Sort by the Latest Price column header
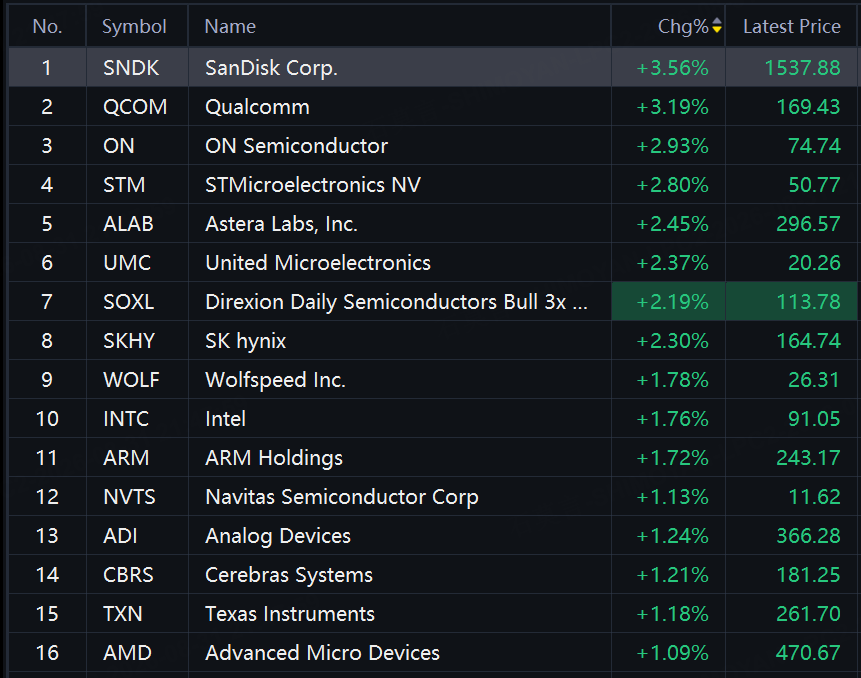The height and width of the screenshot is (678, 861). click(x=791, y=26)
